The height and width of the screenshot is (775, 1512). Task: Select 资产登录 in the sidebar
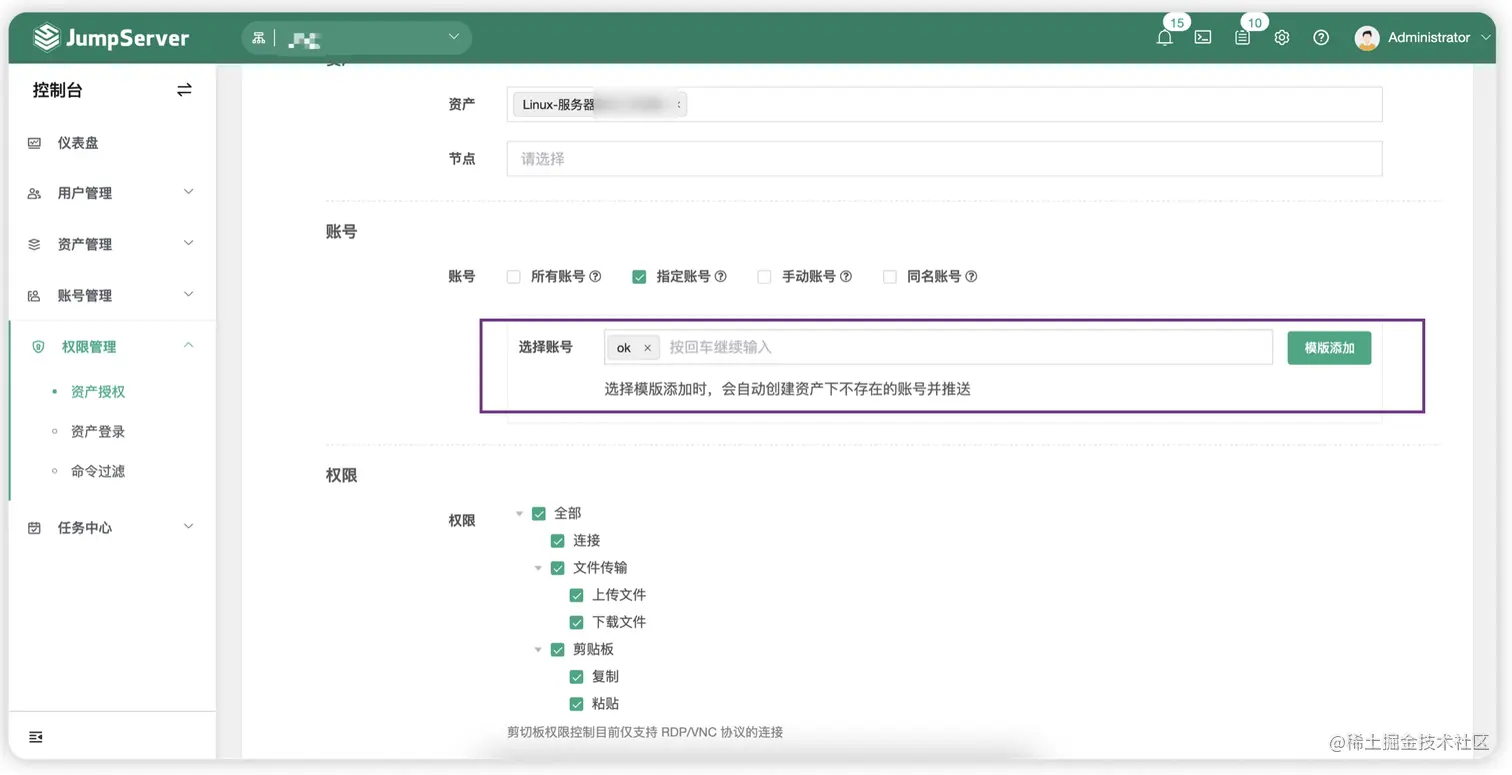click(96, 431)
